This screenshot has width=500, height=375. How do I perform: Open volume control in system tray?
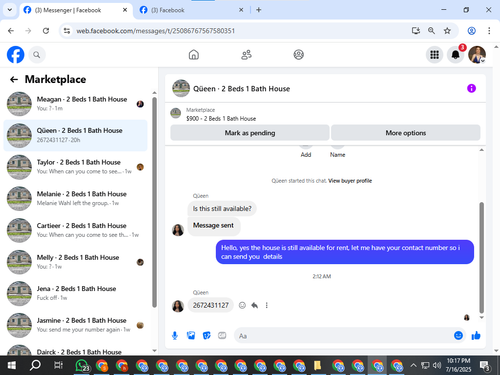coord(437,365)
